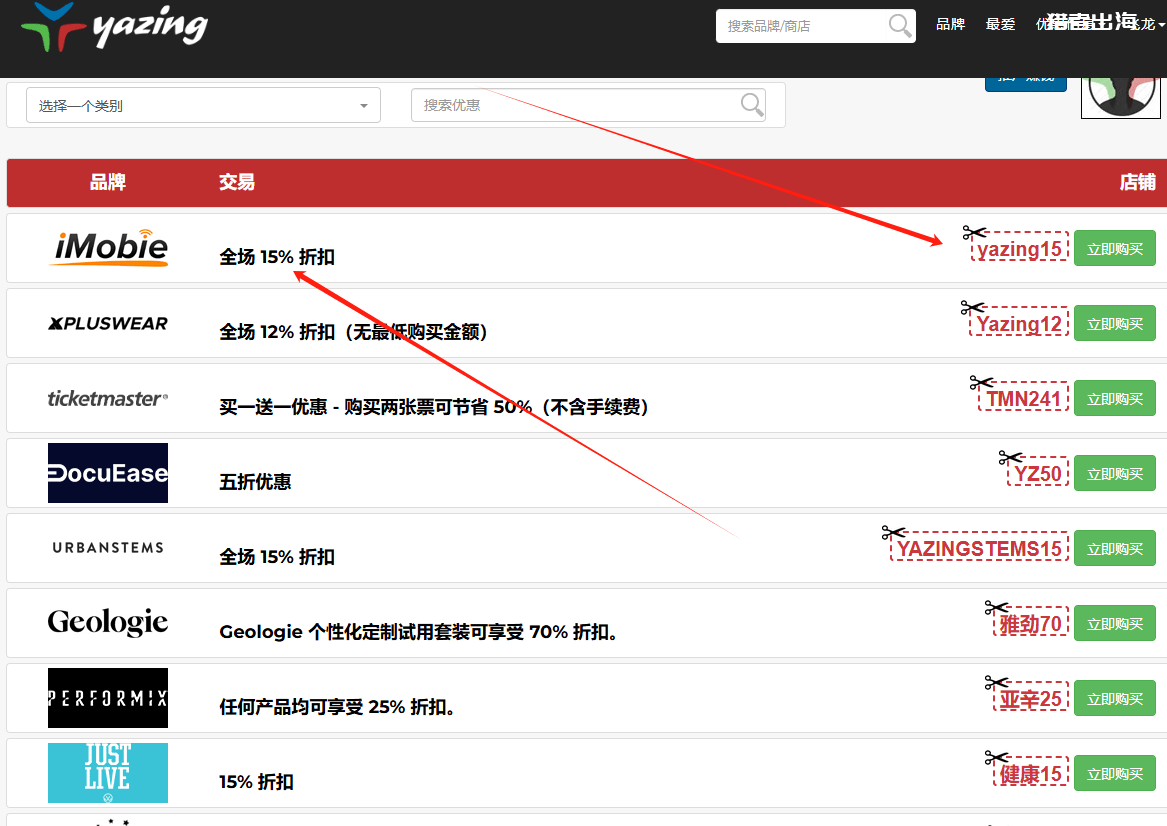Screen dimensions: 1167x826
Task: Open PERFORMIX 25% 折扣 deal text
Action: pos(337,707)
